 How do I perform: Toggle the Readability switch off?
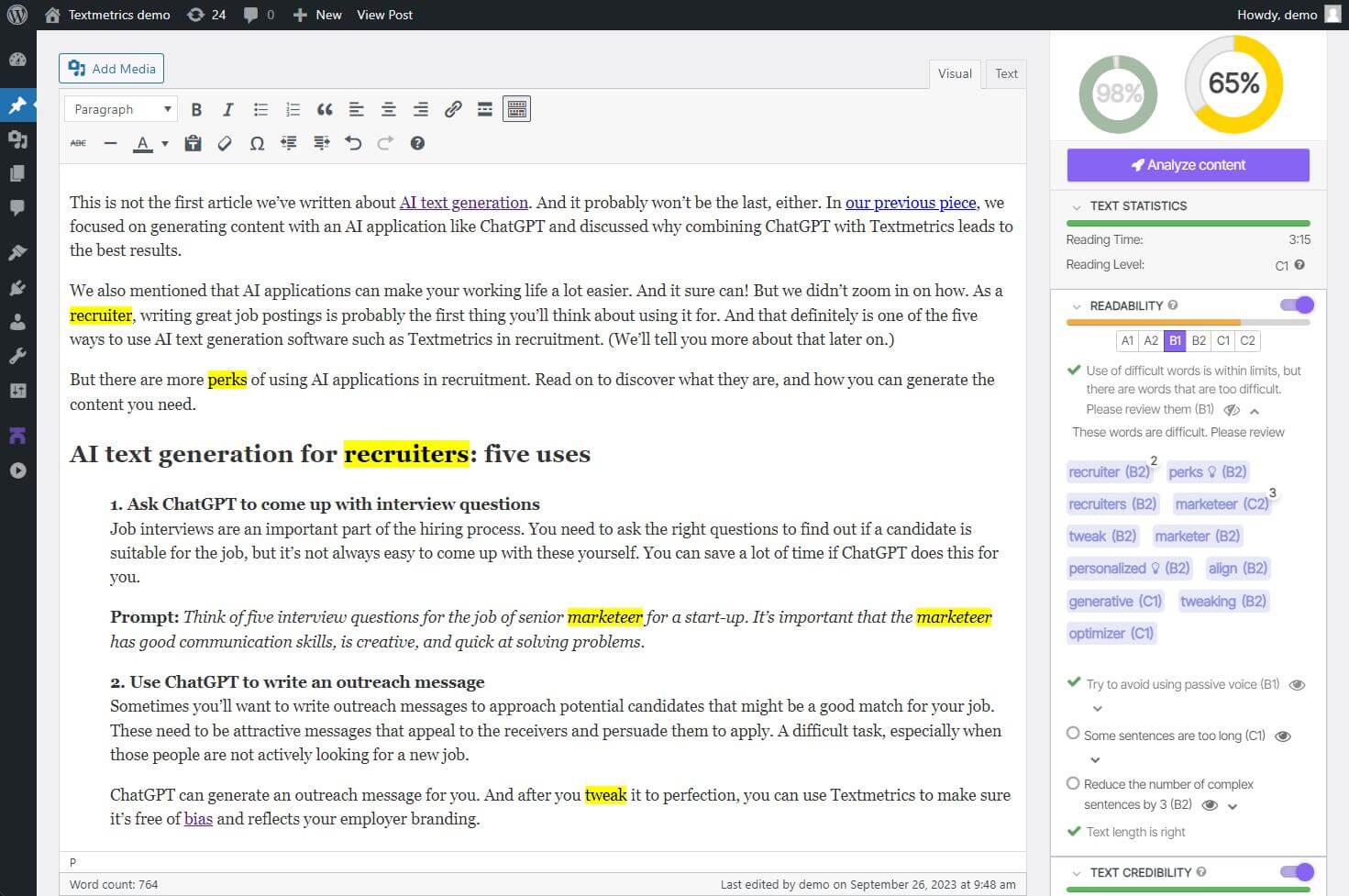point(1297,305)
